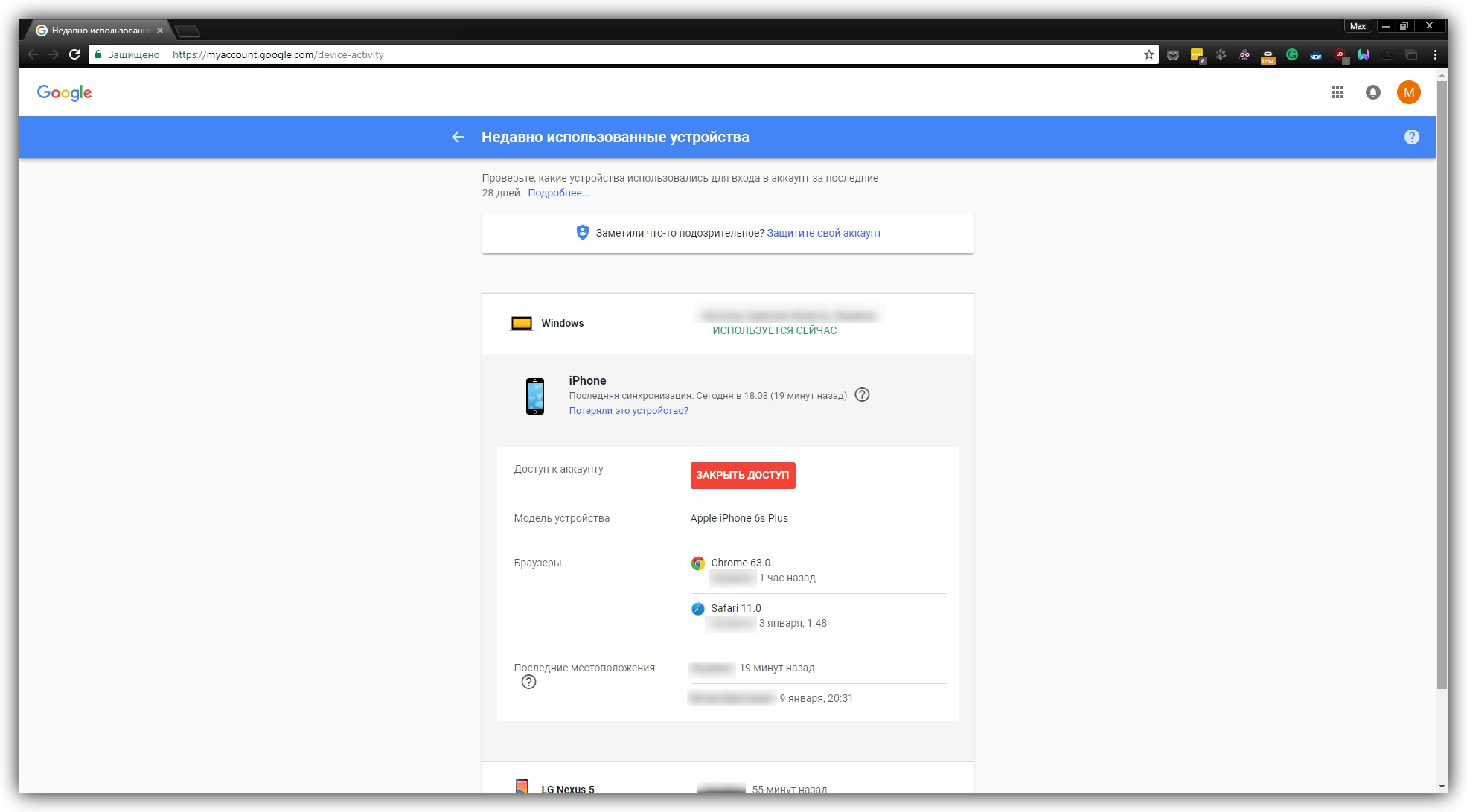
Task: Bookmark page with star icon
Action: (x=1148, y=54)
